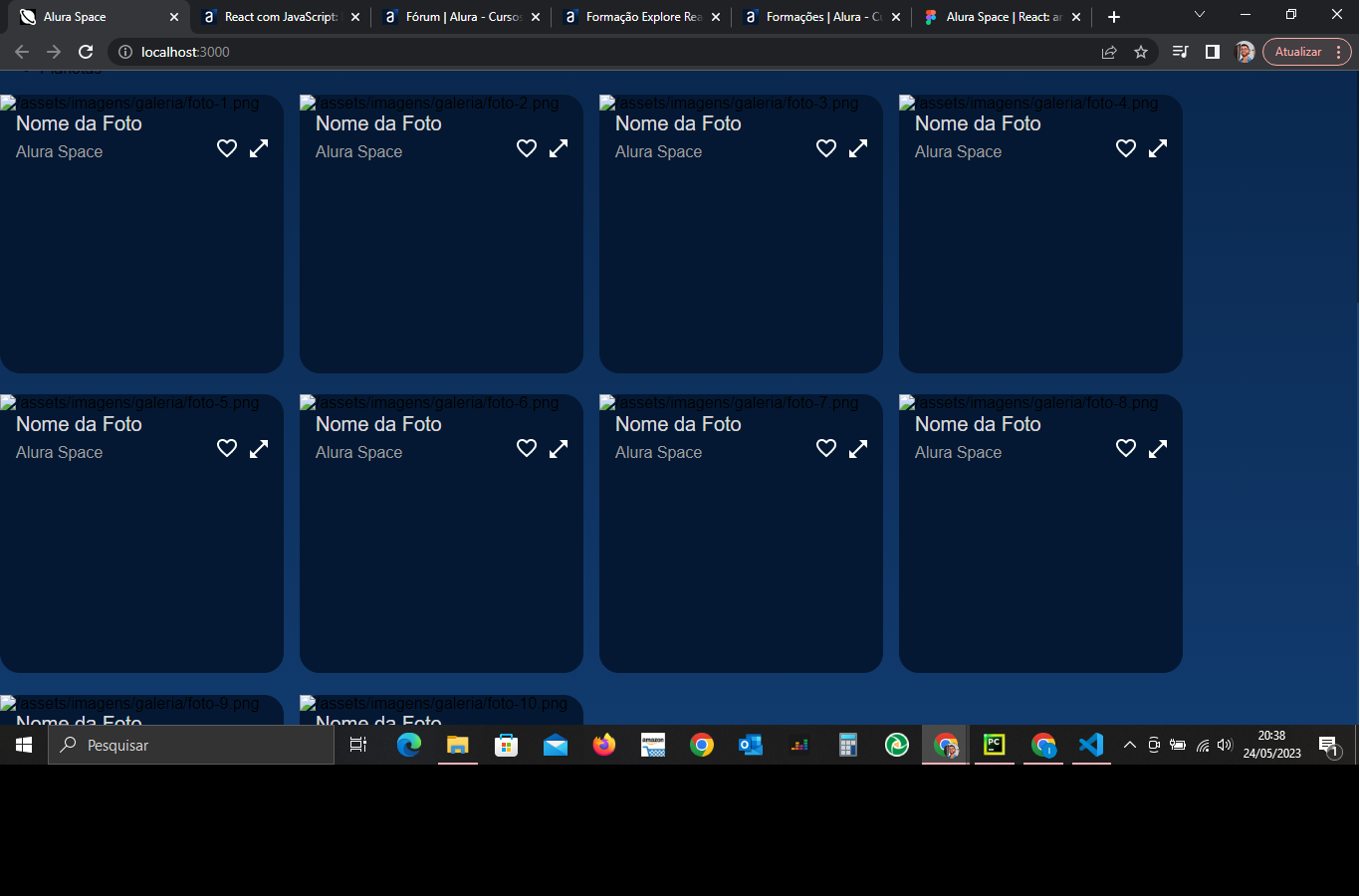
Task: Click the Pesquisar taskbar search box
Action: [191, 745]
